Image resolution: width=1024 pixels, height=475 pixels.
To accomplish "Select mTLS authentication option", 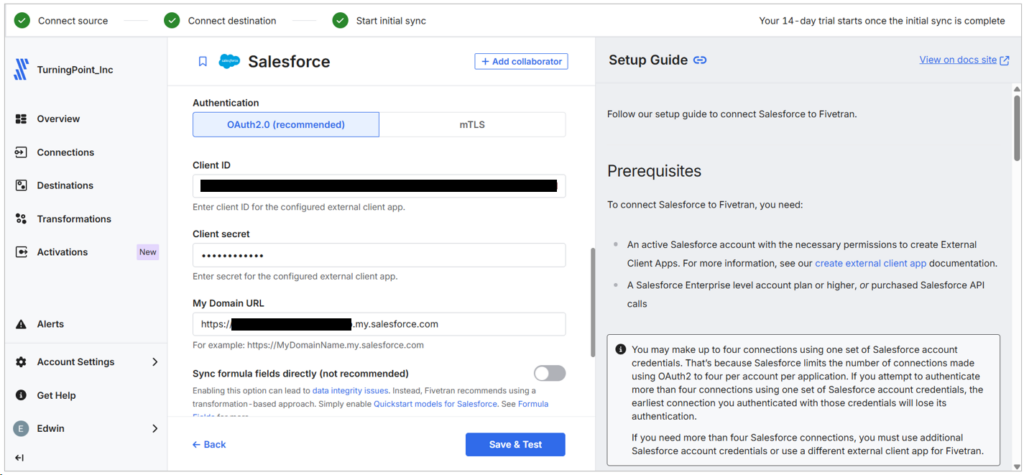I will (x=472, y=125).
